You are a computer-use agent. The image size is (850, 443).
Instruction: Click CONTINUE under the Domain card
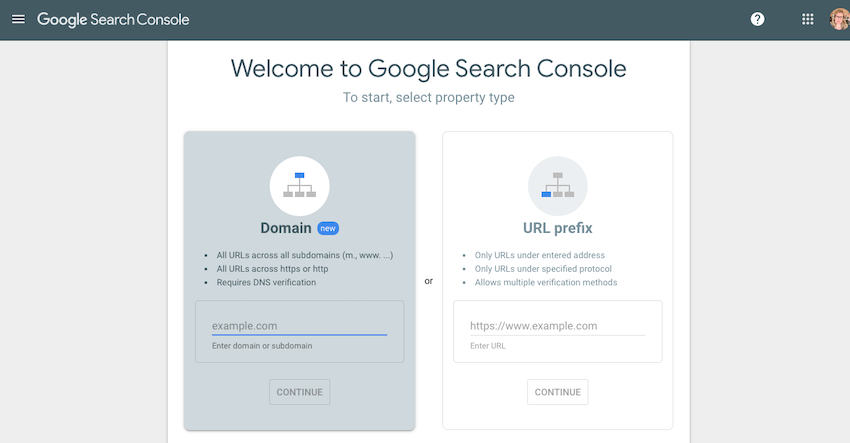point(299,392)
